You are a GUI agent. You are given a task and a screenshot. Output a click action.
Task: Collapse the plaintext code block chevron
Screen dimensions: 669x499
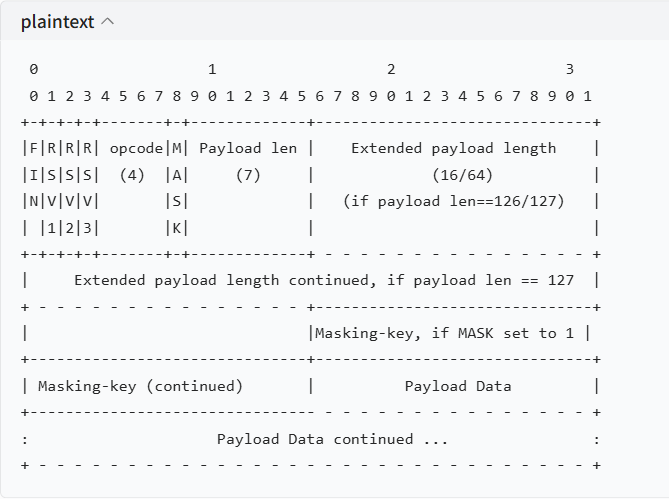pos(108,21)
